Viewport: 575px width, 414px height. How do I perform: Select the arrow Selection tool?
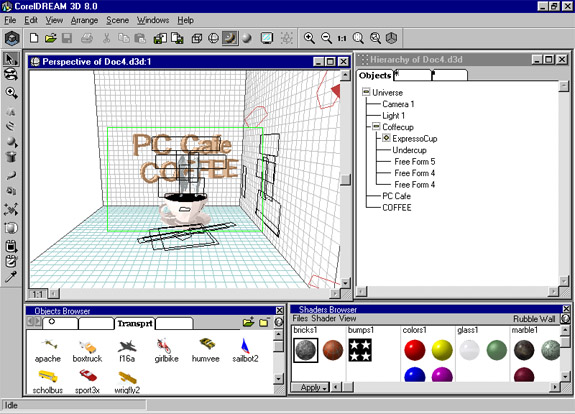pos(11,59)
